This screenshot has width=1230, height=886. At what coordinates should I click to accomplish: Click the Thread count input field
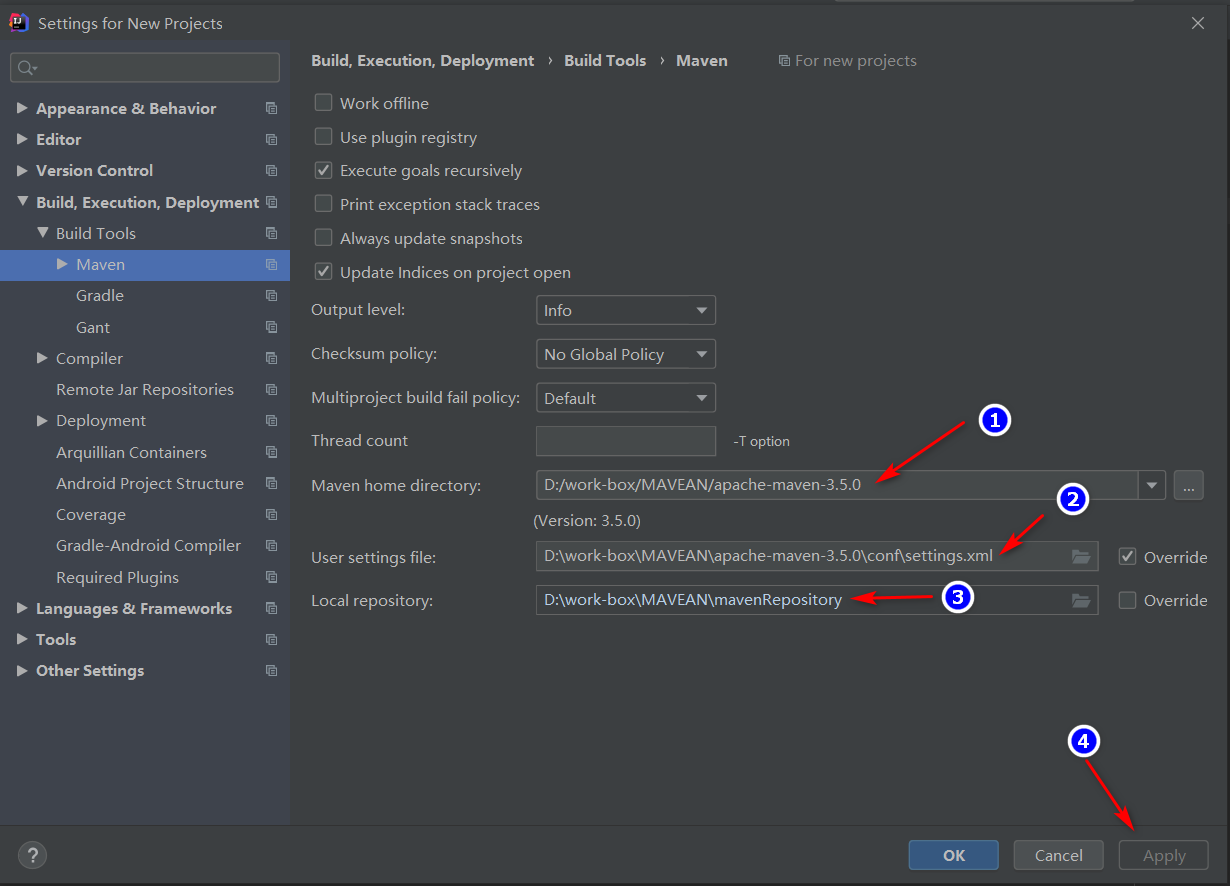tap(625, 441)
